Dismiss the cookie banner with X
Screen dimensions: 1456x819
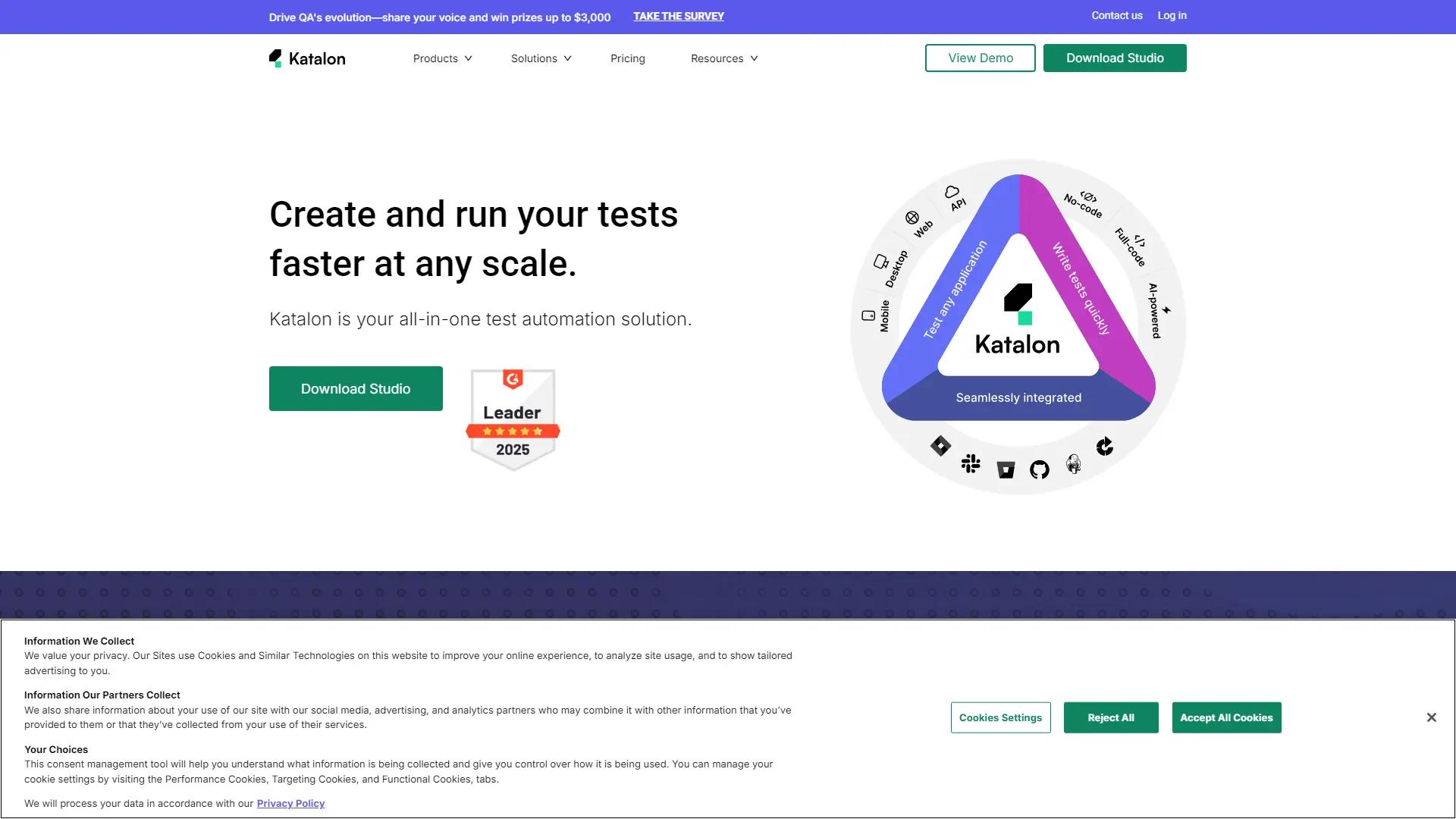tap(1431, 717)
